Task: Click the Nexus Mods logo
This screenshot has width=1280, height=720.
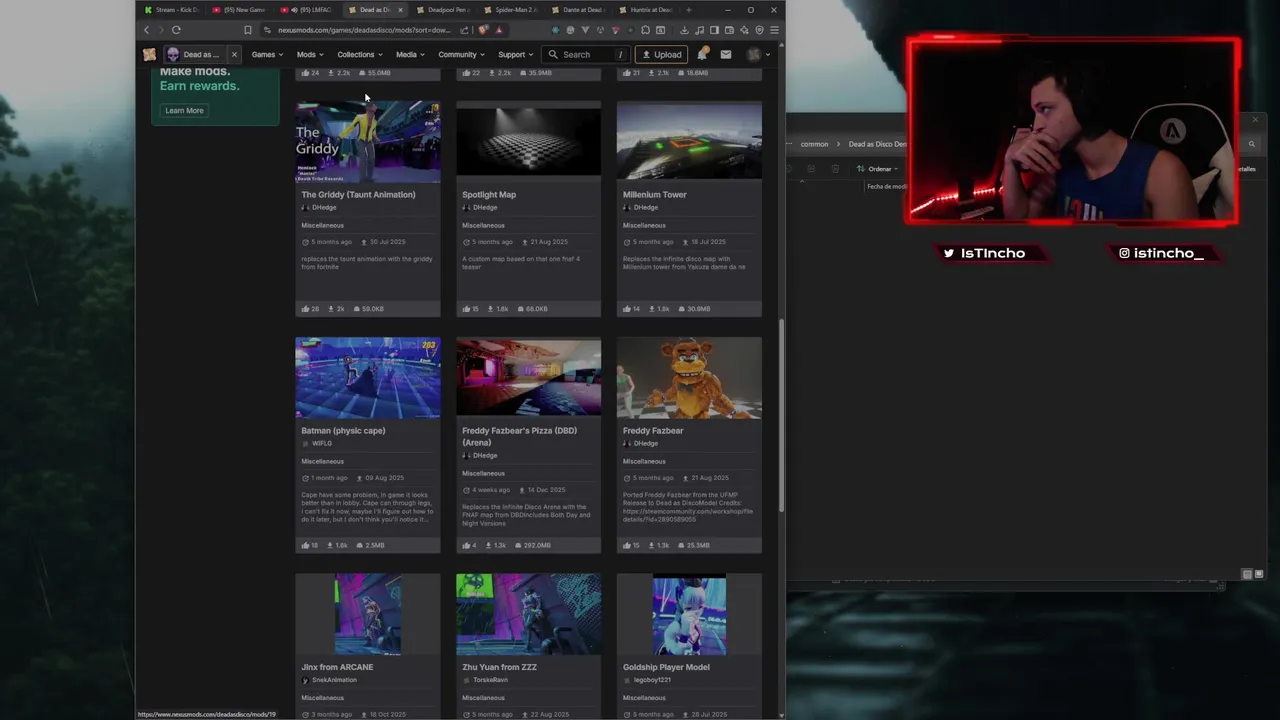Action: pyautogui.click(x=149, y=54)
